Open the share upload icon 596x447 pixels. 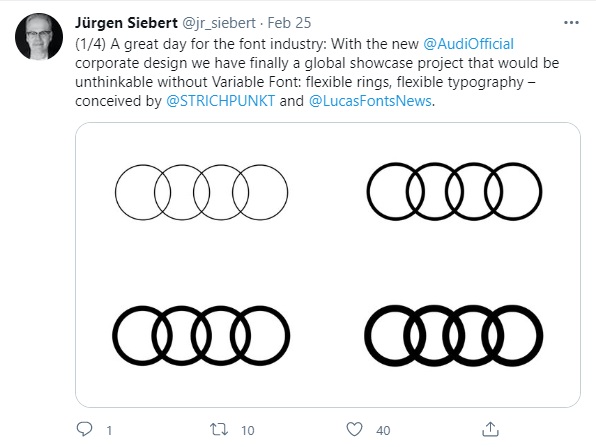[490, 429]
